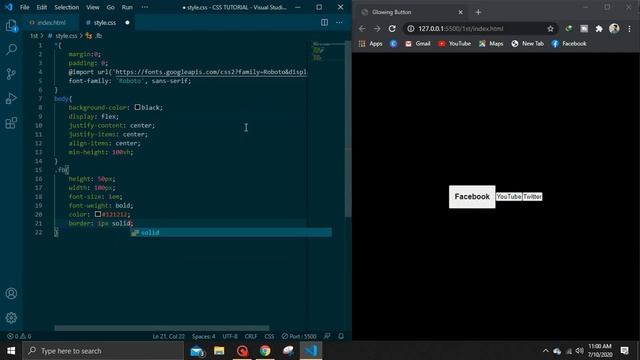
Task: Click the taskbar search box
Action: tap(103, 351)
